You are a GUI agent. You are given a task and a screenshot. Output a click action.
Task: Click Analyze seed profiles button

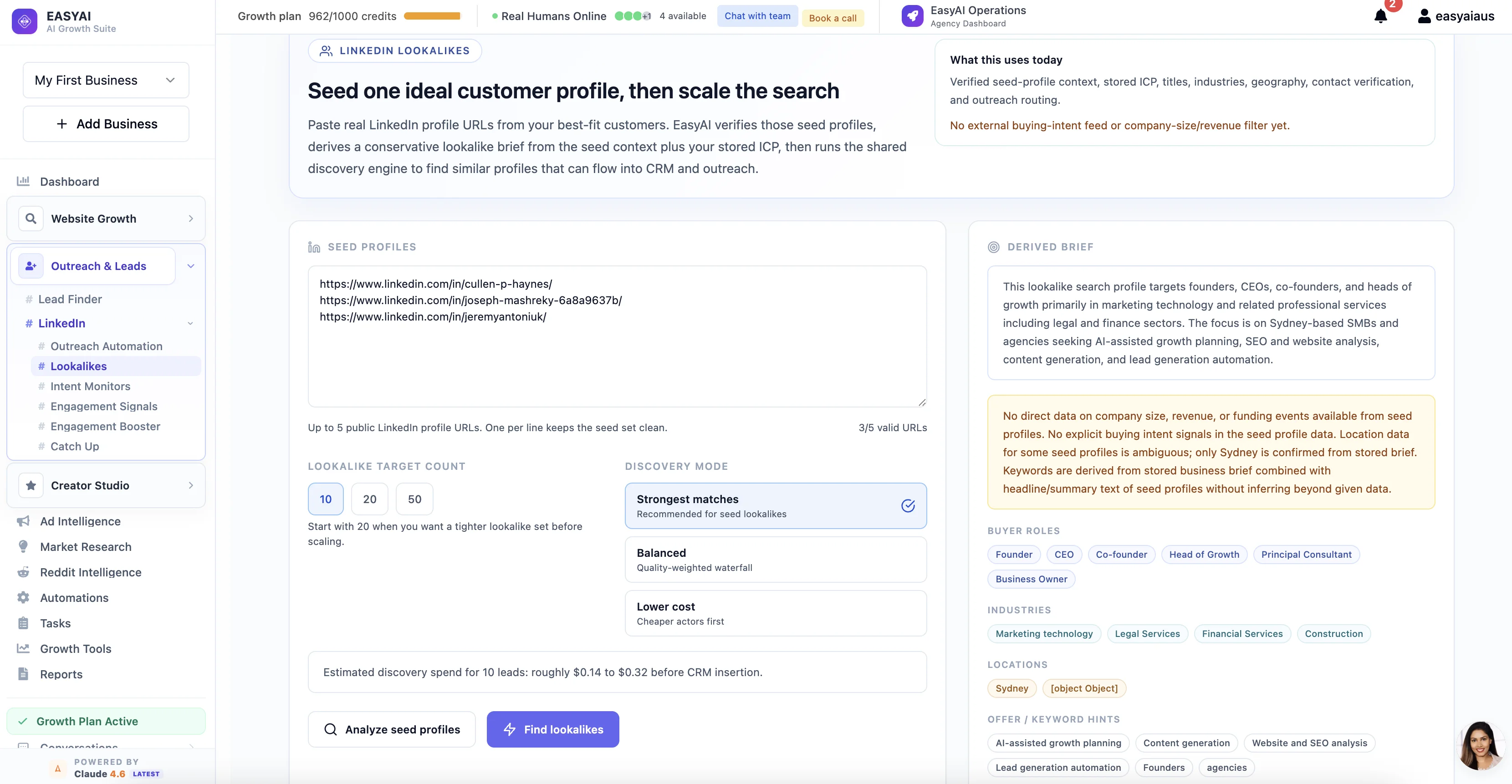point(392,729)
